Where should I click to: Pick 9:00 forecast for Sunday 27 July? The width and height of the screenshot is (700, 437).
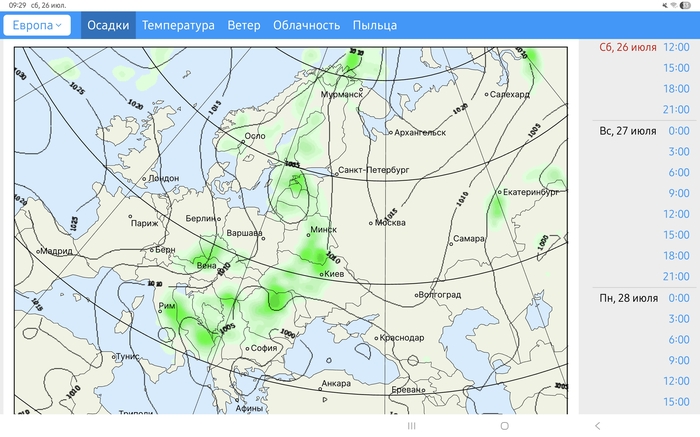pyautogui.click(x=677, y=193)
